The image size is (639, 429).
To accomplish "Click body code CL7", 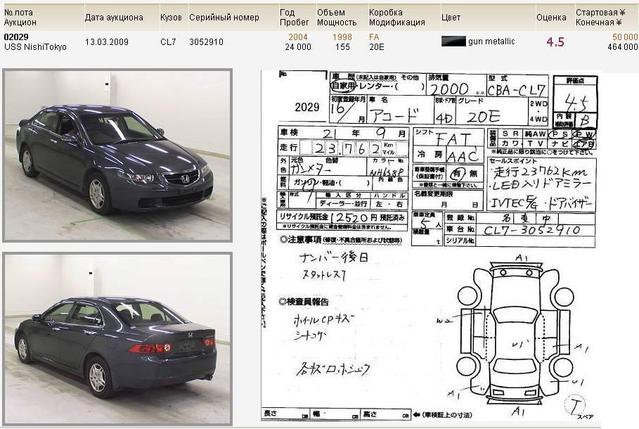I will [168, 42].
